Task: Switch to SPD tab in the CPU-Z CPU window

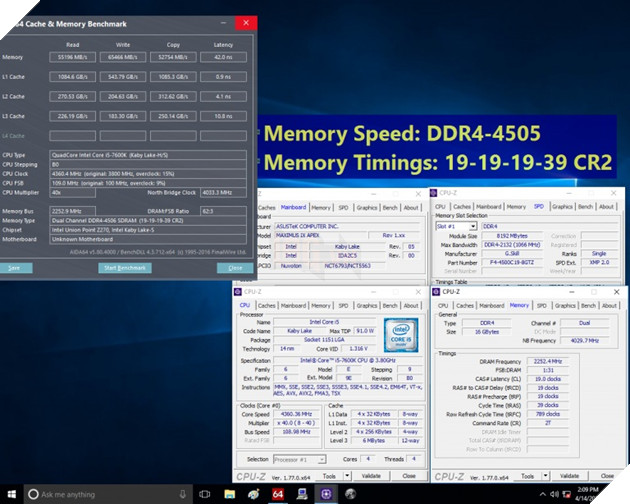Action: pos(343,306)
